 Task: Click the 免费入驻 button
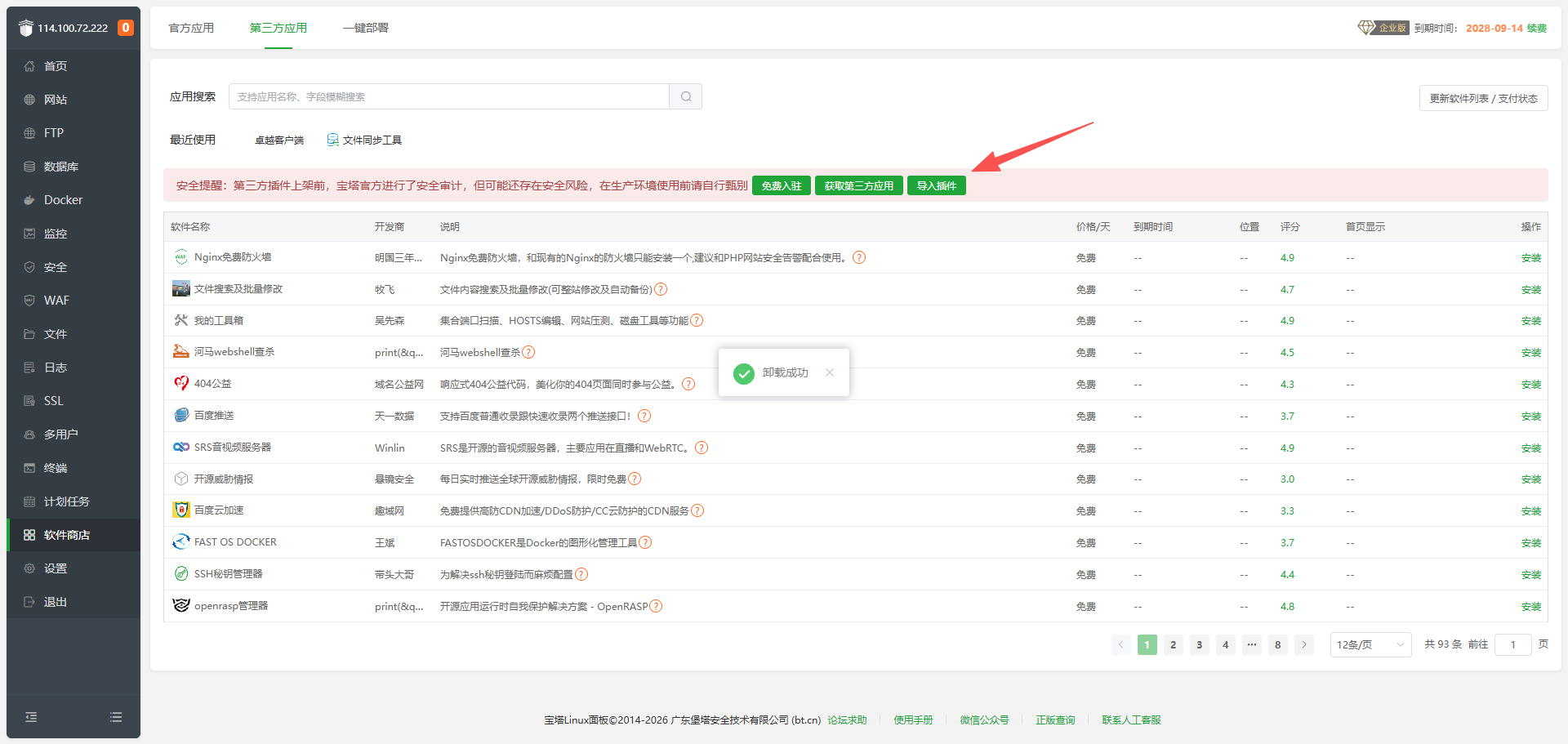[x=782, y=185]
